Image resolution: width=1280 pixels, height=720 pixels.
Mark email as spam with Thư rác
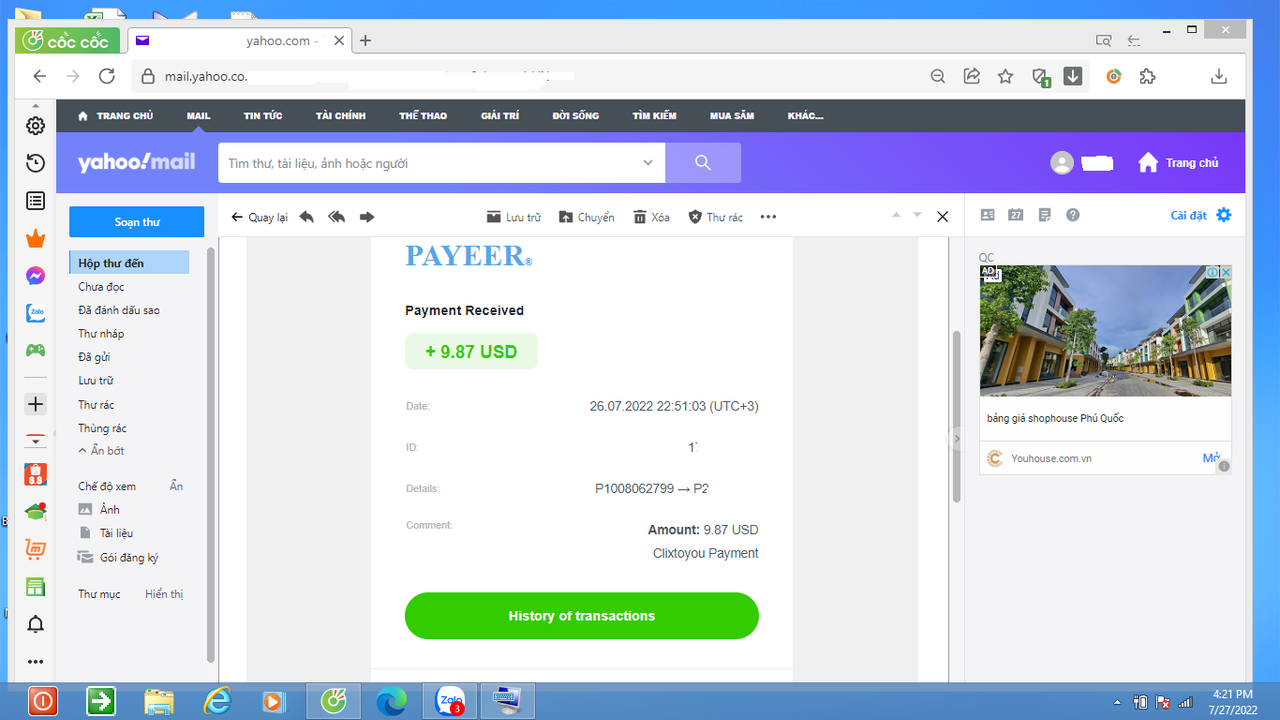pos(715,217)
